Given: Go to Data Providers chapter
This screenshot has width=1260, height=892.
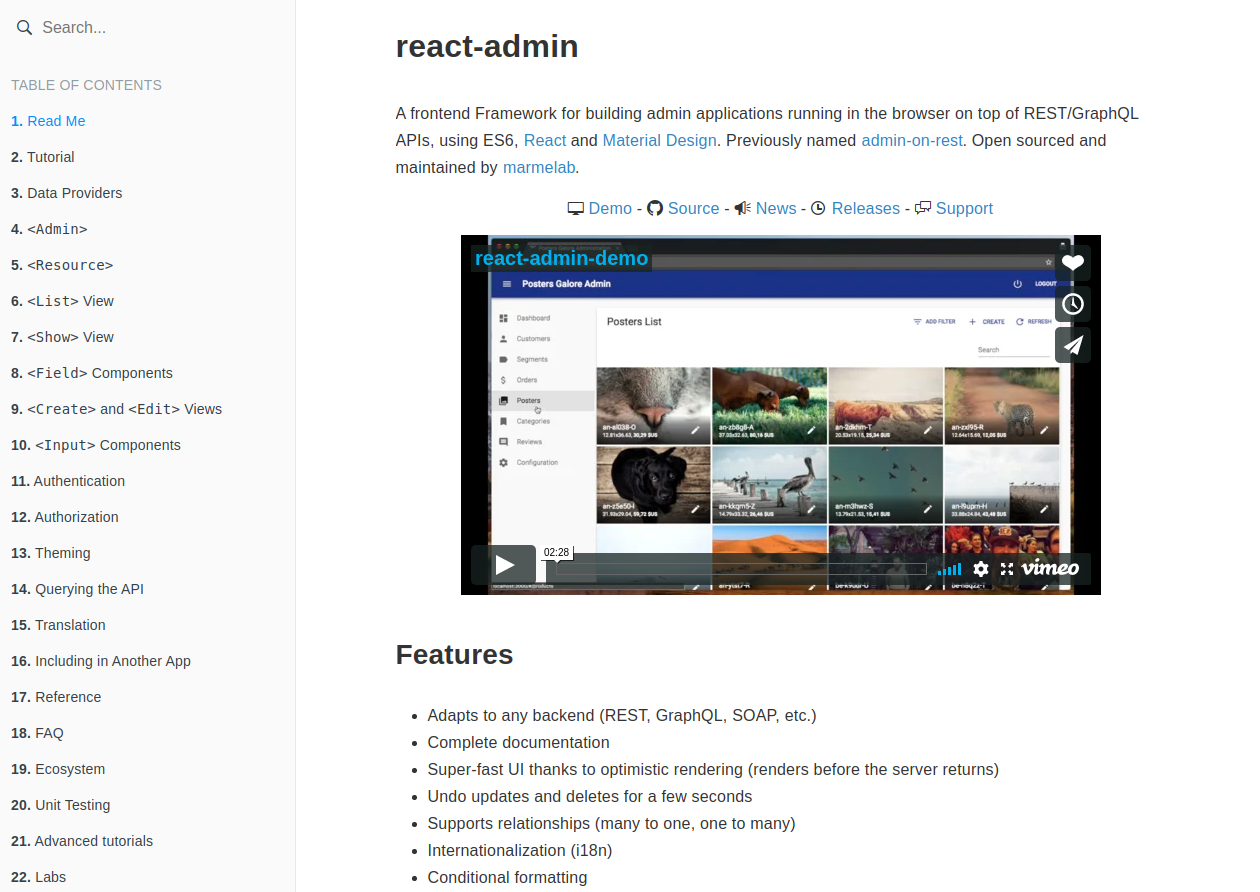Looking at the screenshot, I should pos(67,193).
